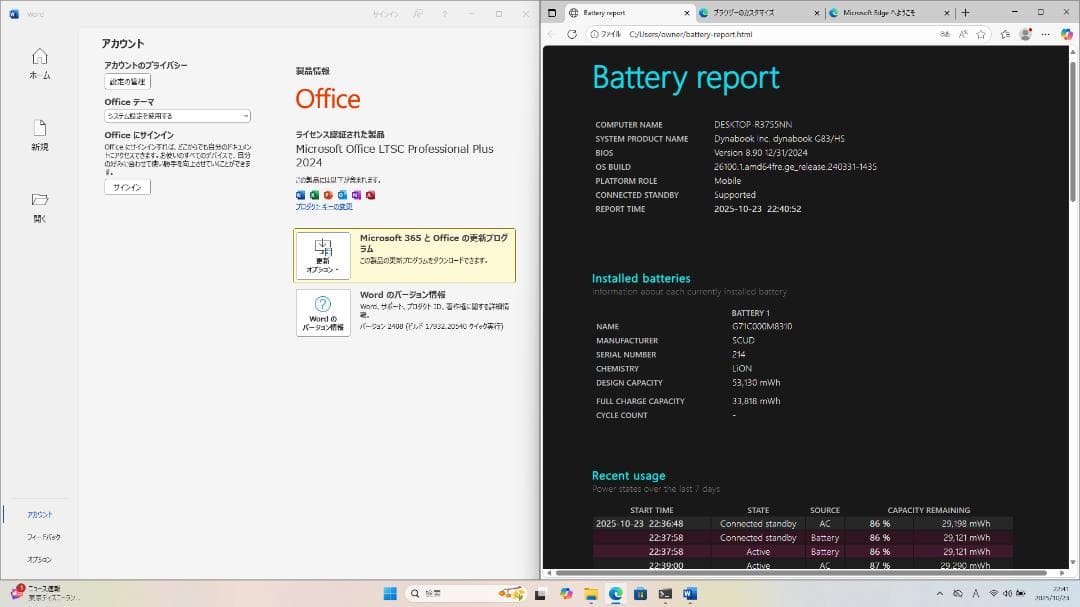Open Copilot from the Edge toolbar

coord(1067,33)
